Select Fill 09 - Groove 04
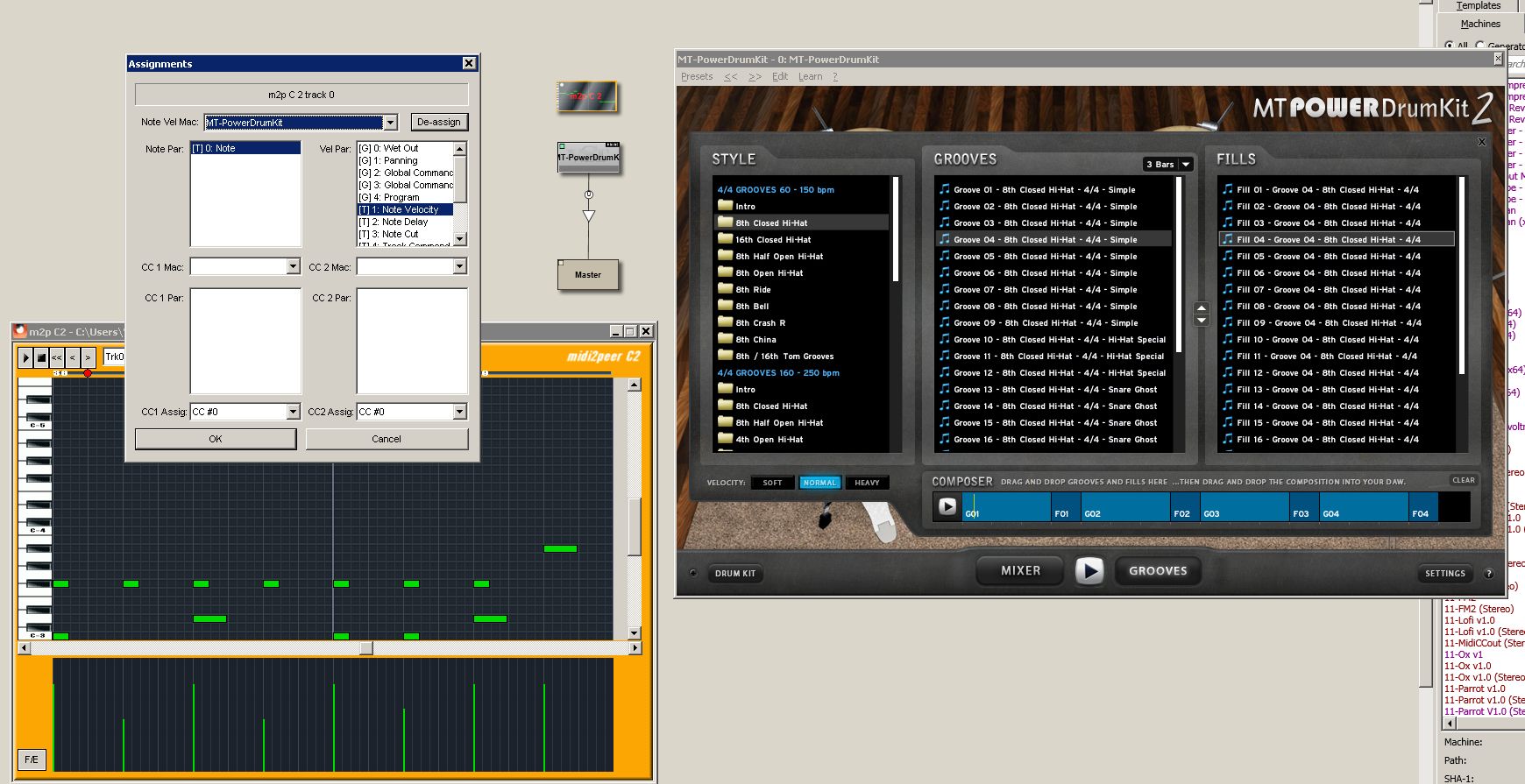 pyautogui.click(x=1337, y=322)
